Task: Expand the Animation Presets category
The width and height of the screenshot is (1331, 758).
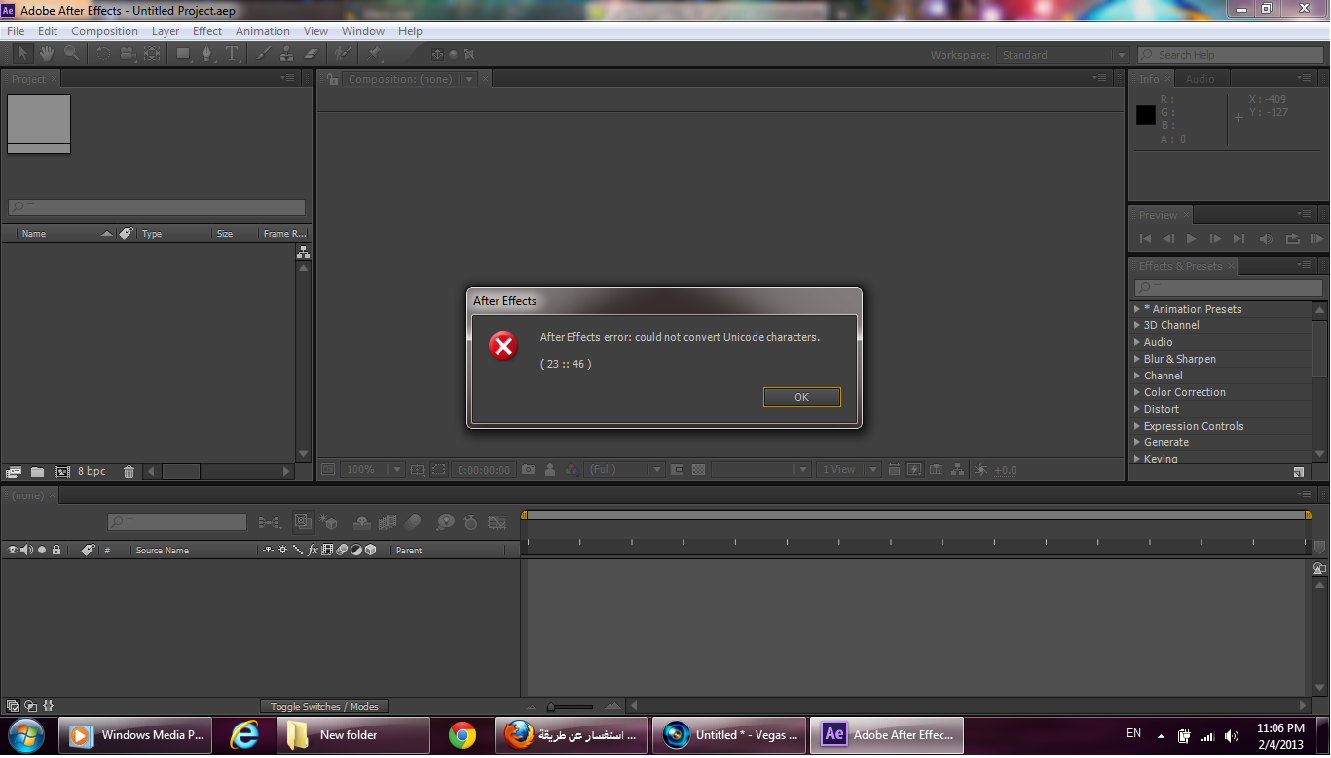Action: (1137, 309)
